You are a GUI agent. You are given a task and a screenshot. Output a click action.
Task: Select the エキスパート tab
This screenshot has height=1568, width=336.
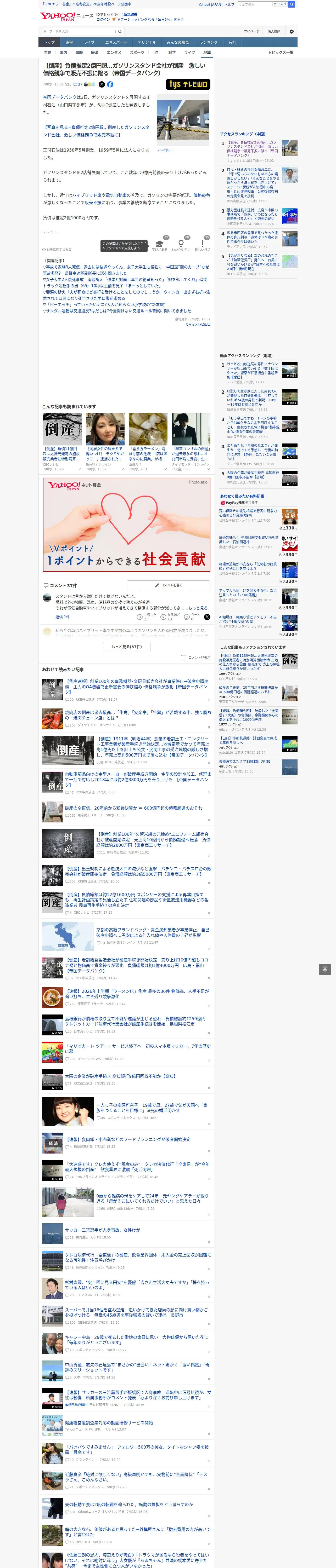[x=116, y=43]
